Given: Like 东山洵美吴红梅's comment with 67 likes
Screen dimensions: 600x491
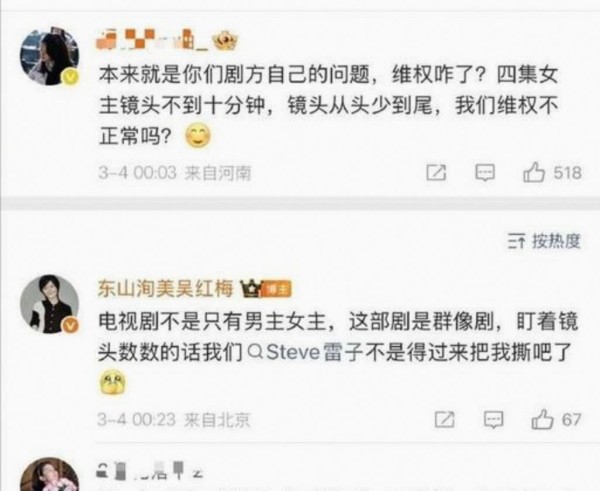Looking at the screenshot, I should click(542, 419).
